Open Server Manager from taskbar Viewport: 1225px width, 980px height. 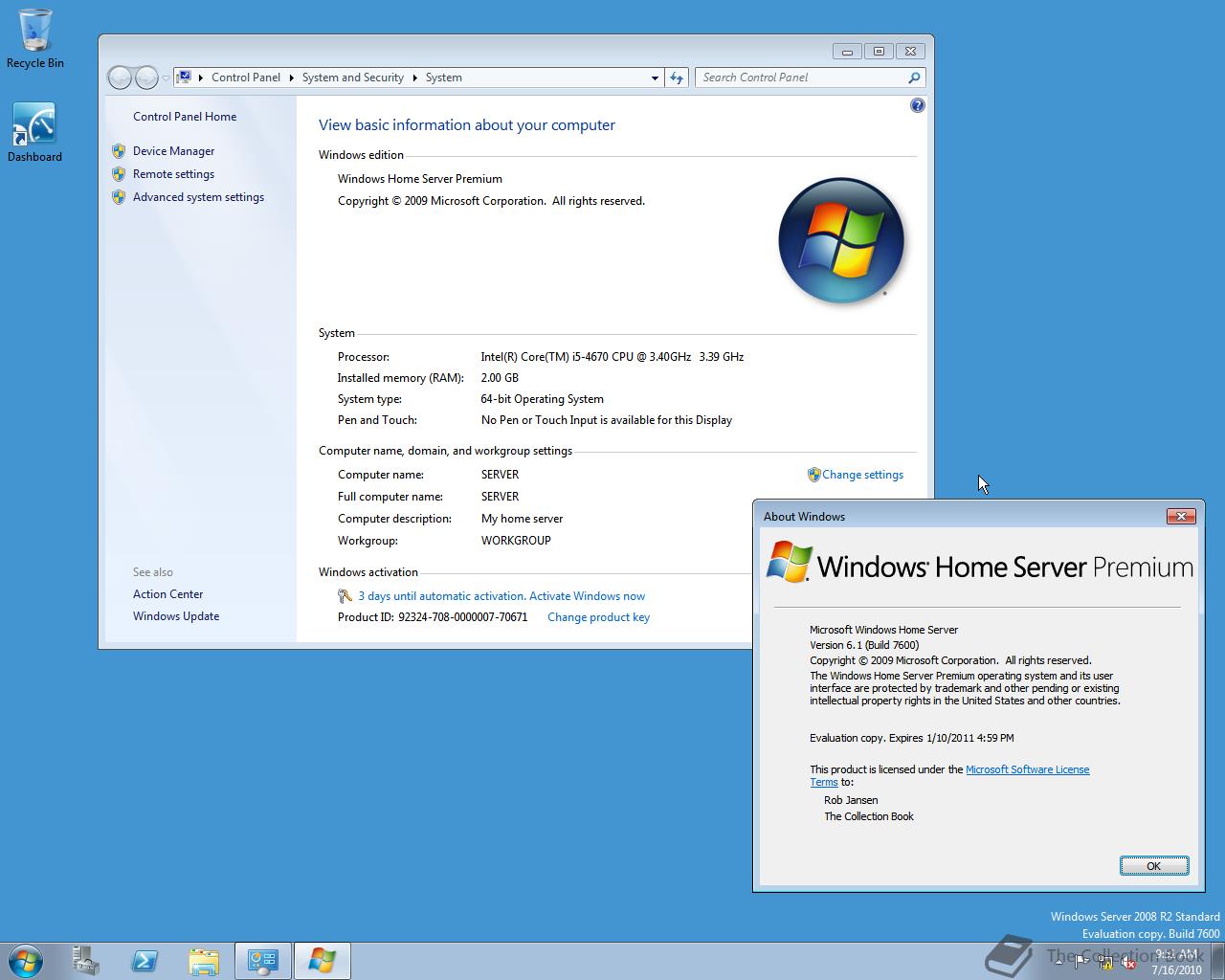(x=85, y=960)
